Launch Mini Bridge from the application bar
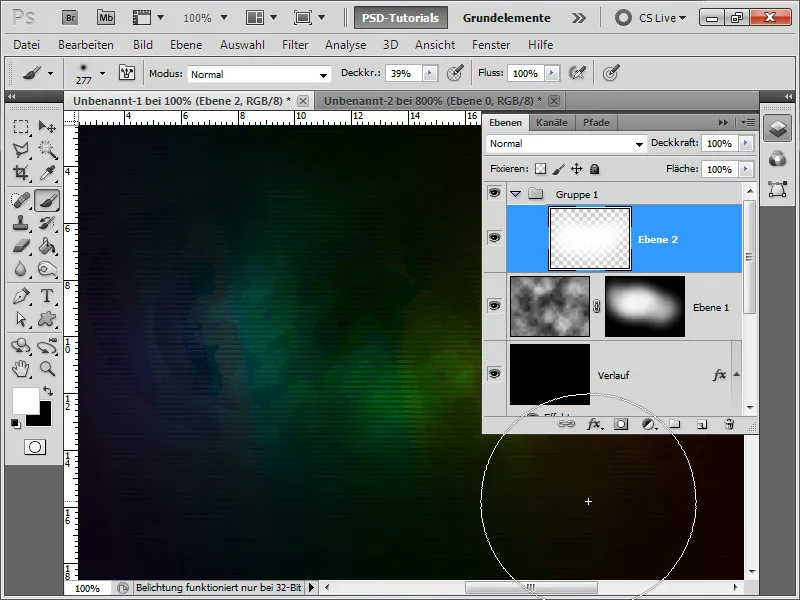Screen dimensions: 800x600 click(x=106, y=18)
